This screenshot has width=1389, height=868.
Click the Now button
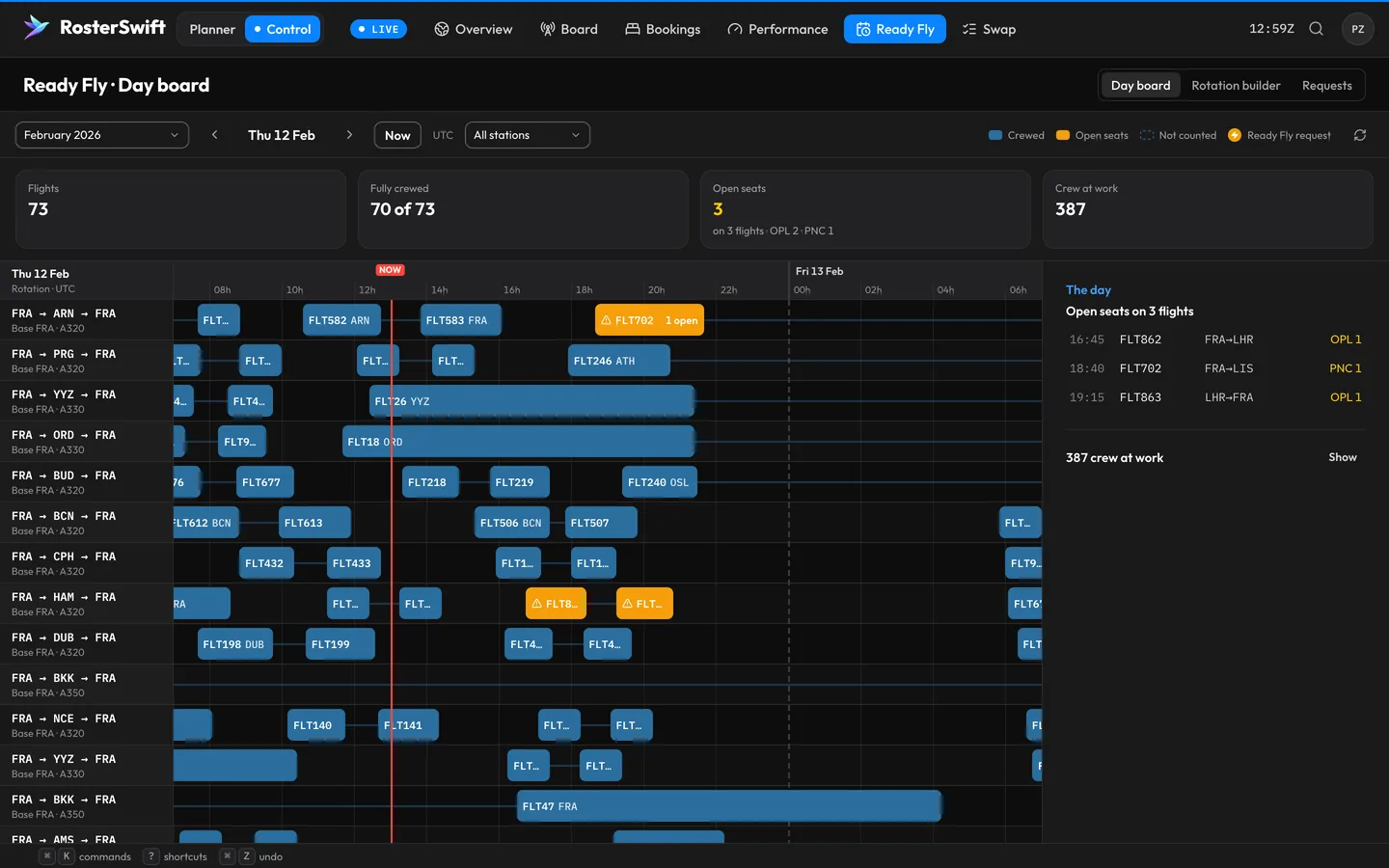tap(397, 135)
